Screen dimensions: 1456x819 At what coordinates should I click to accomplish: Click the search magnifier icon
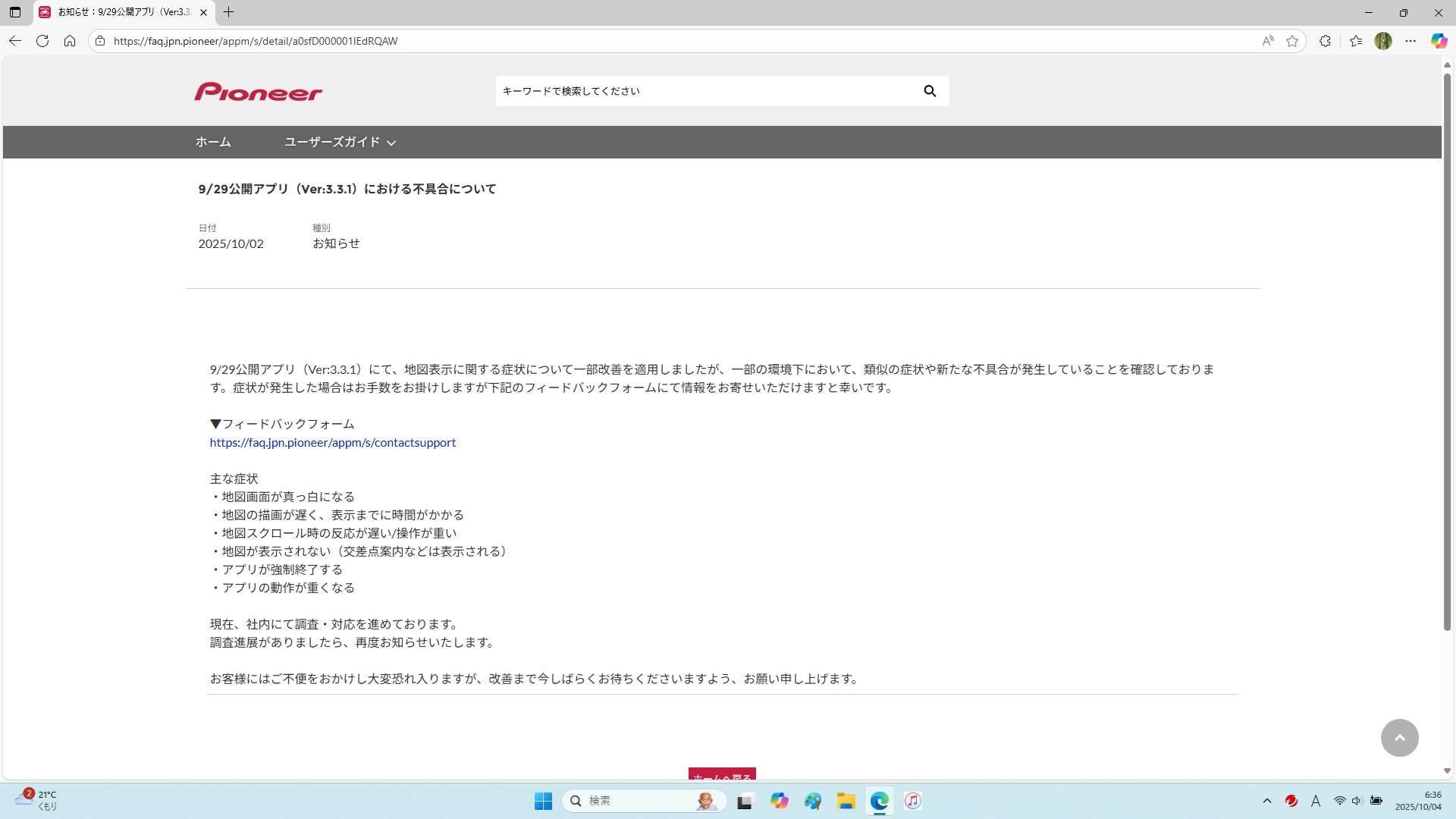(930, 91)
